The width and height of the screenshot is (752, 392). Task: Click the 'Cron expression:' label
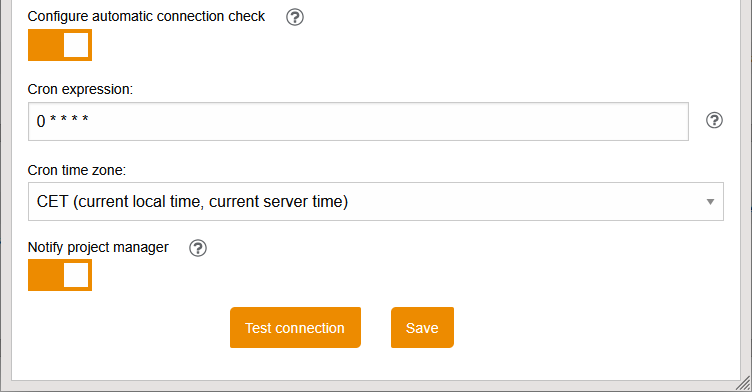(x=80, y=89)
